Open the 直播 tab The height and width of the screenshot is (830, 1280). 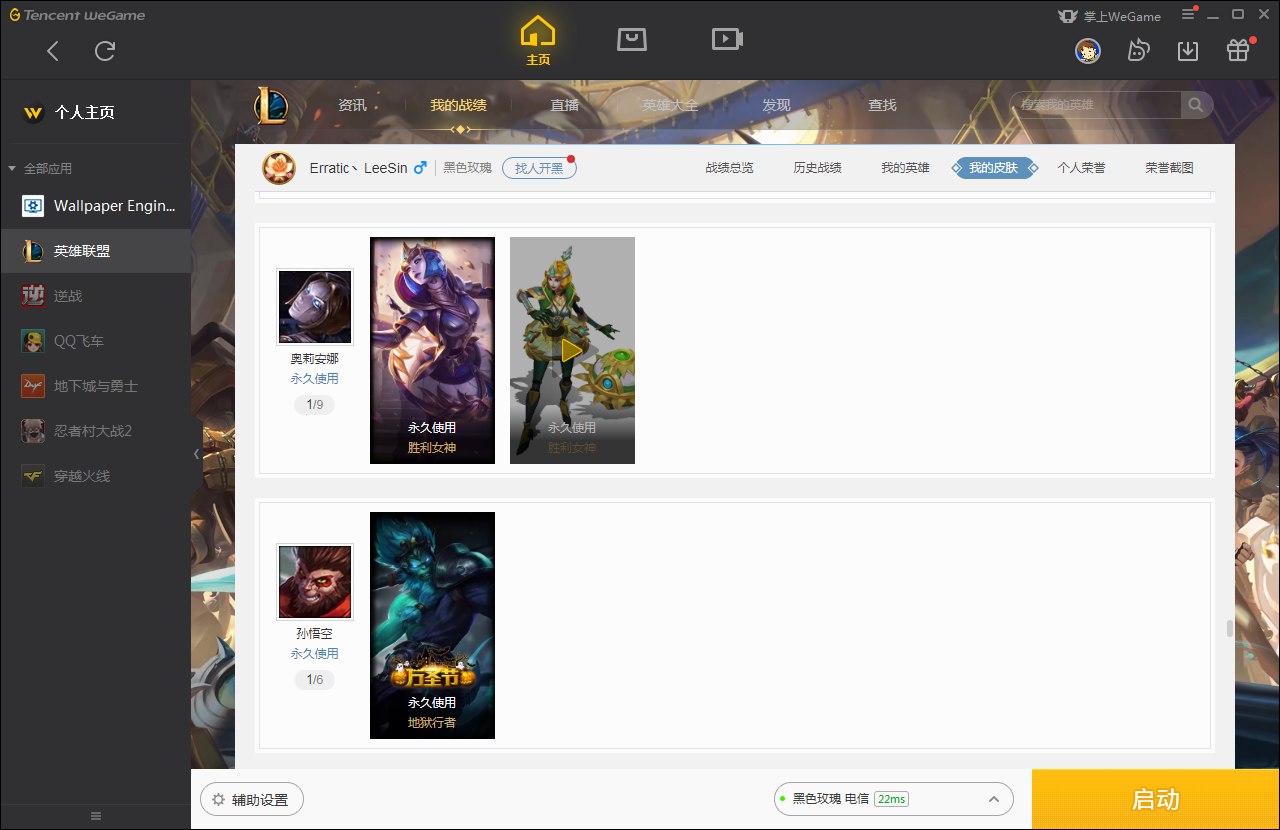565,105
